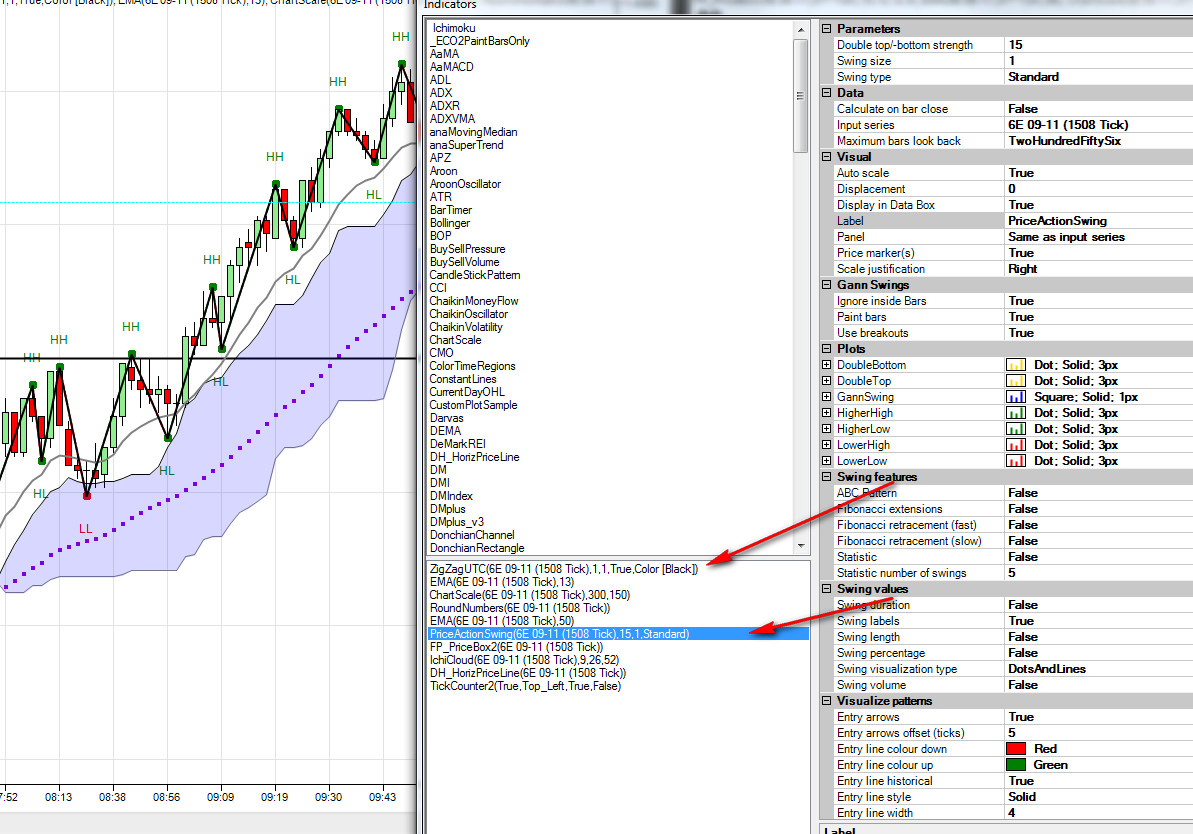Select the highlighted PriceActionSwing applied indicator
The height and width of the screenshot is (834, 1193).
click(x=618, y=634)
